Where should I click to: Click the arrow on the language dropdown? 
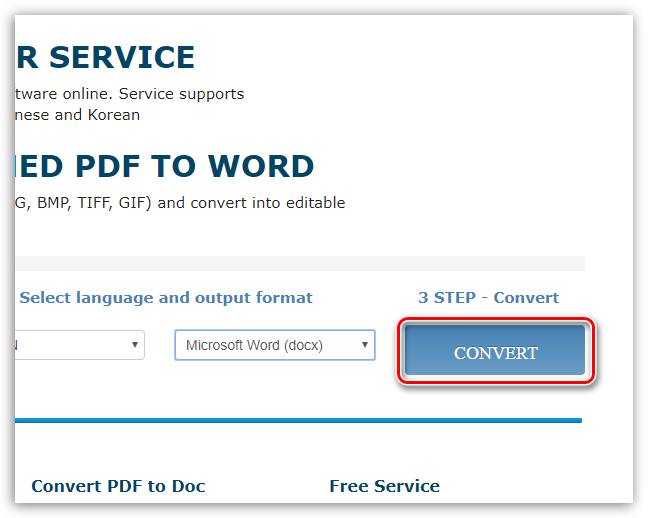tap(134, 345)
